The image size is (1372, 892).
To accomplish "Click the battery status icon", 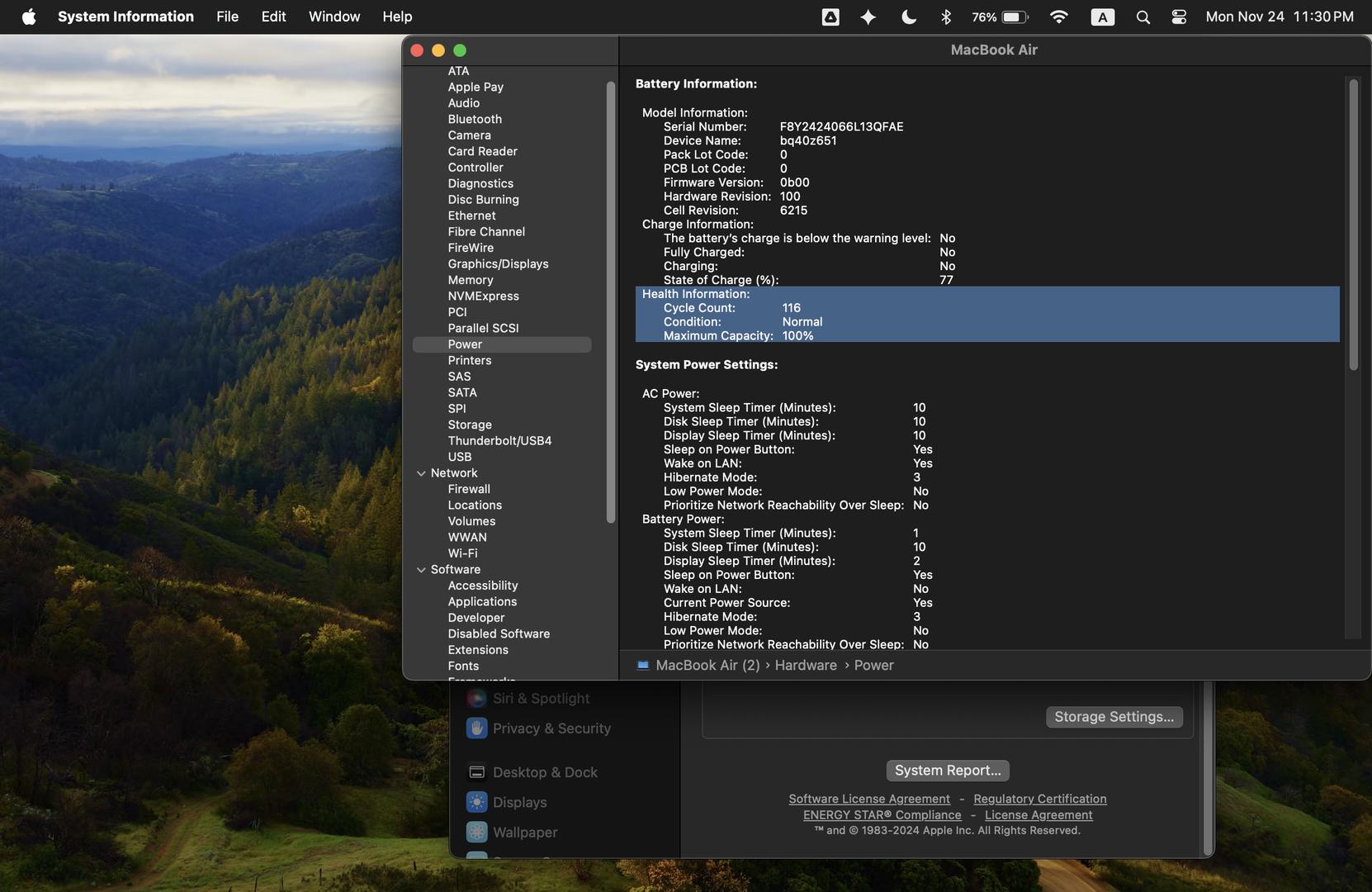I will point(1015,17).
